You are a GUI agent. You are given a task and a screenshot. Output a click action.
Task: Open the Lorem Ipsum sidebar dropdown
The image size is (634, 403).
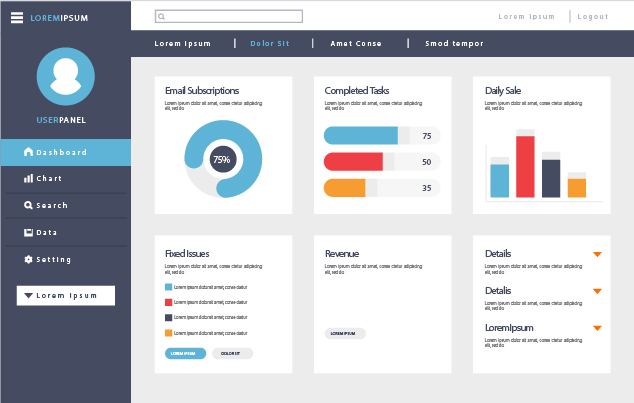point(66,296)
